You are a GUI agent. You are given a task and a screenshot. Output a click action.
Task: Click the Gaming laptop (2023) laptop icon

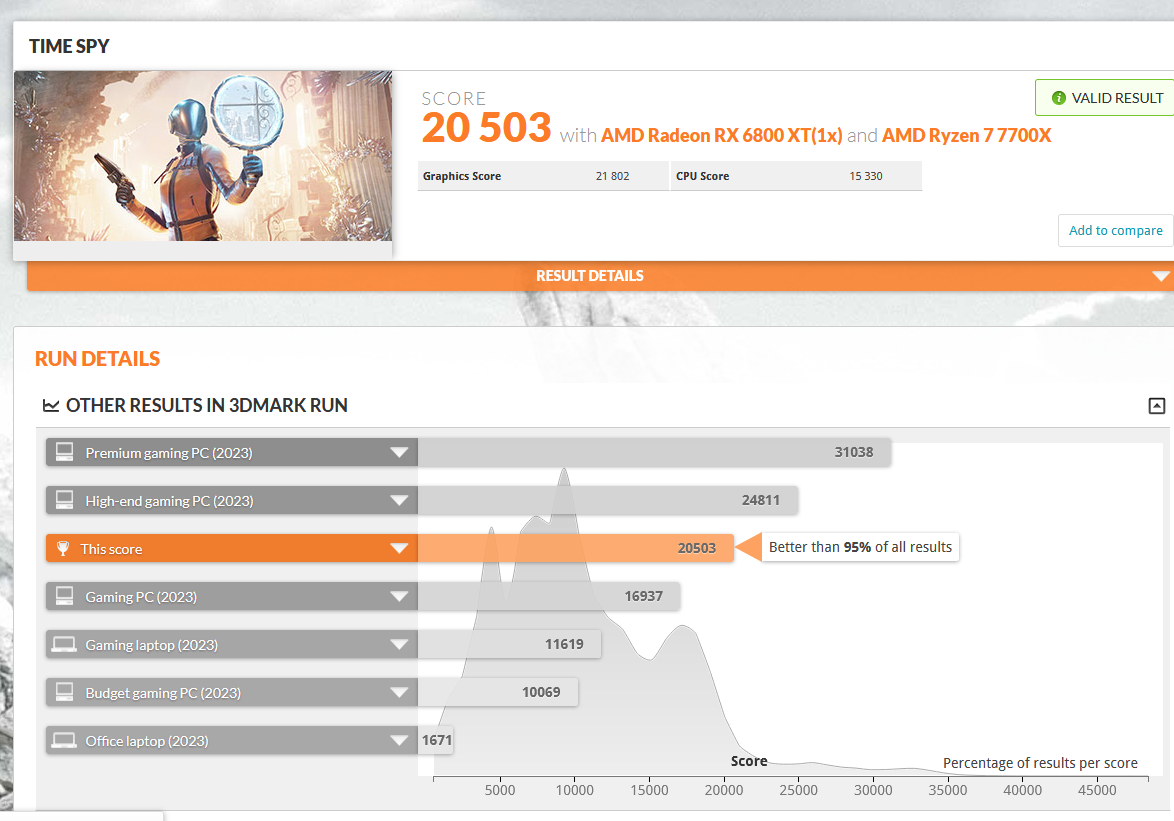64,644
